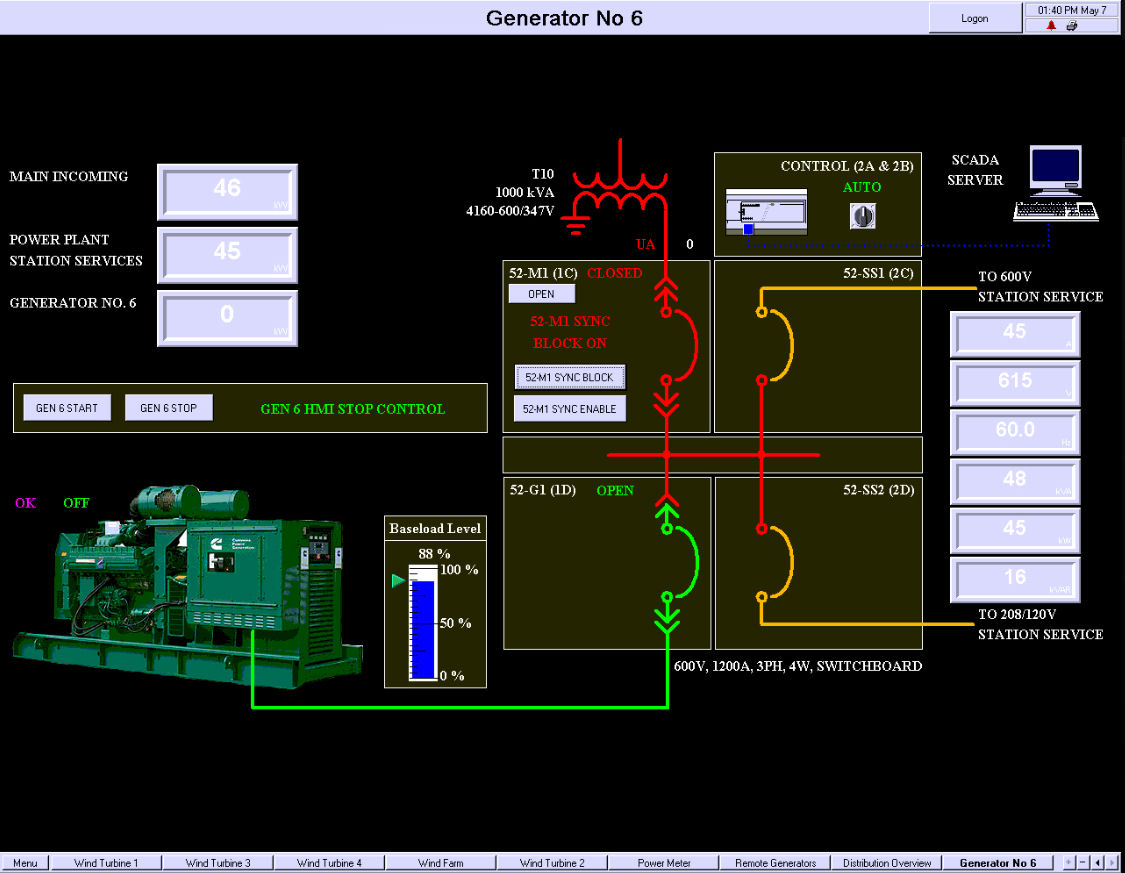The width and height of the screenshot is (1125, 873).
Task: Switch to the Power Meter screen
Action: tap(664, 862)
